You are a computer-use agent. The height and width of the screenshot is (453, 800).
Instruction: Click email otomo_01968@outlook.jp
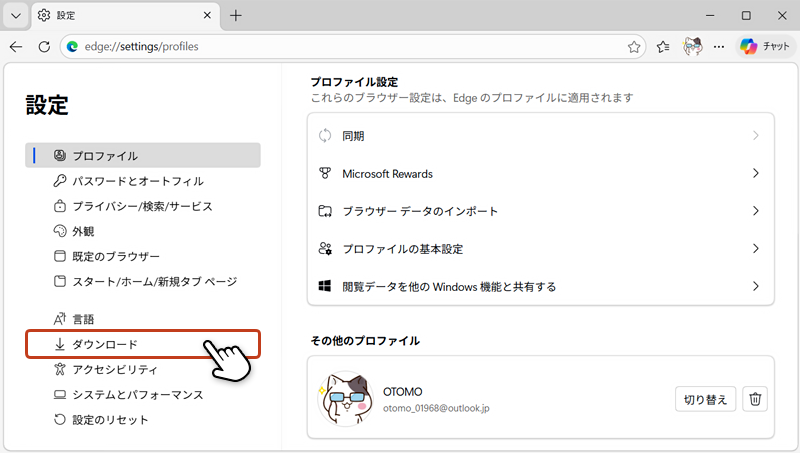(436, 408)
